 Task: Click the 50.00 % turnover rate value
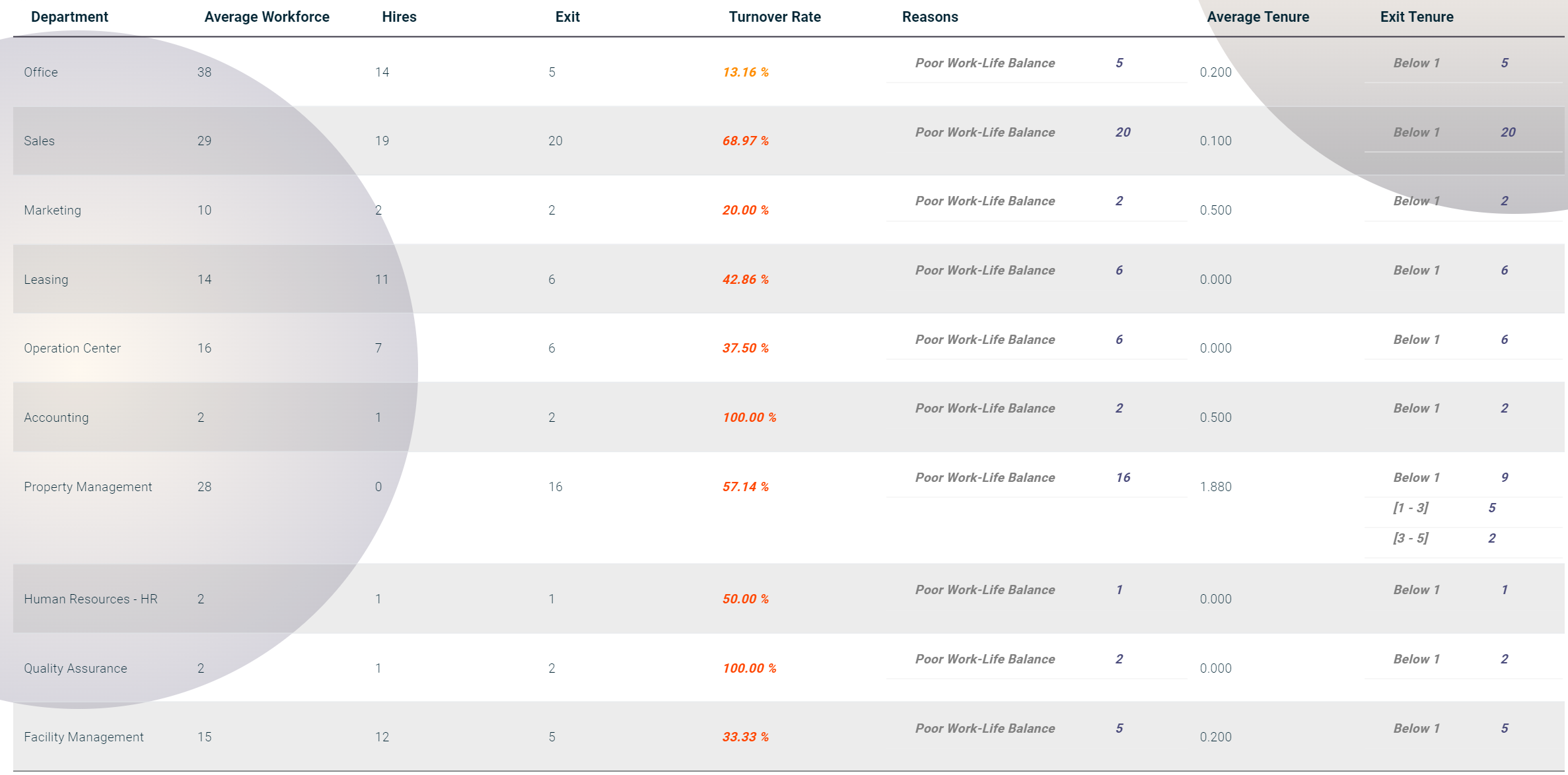[746, 599]
